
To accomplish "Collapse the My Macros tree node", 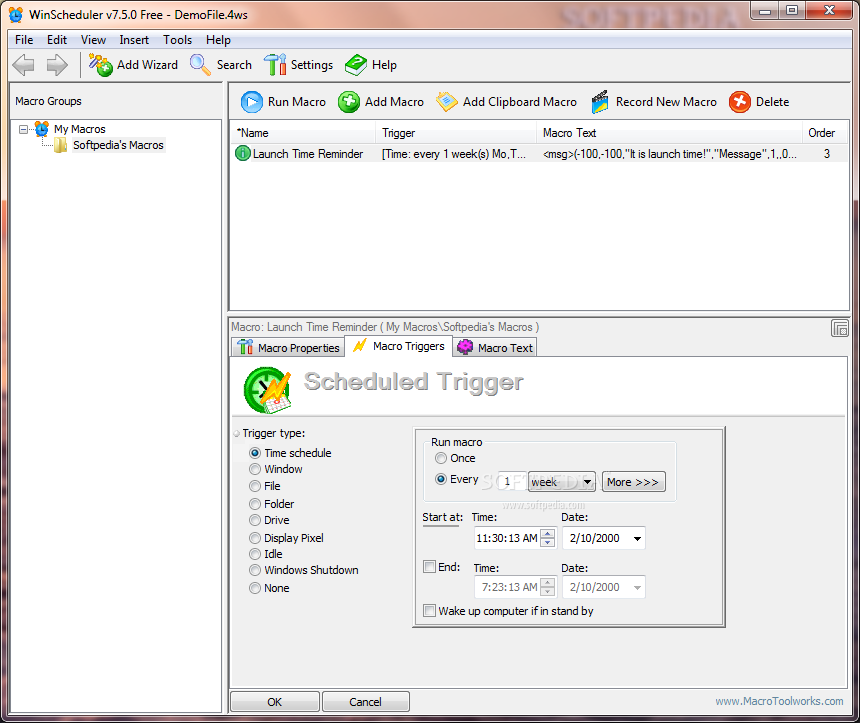I will pos(23,129).
